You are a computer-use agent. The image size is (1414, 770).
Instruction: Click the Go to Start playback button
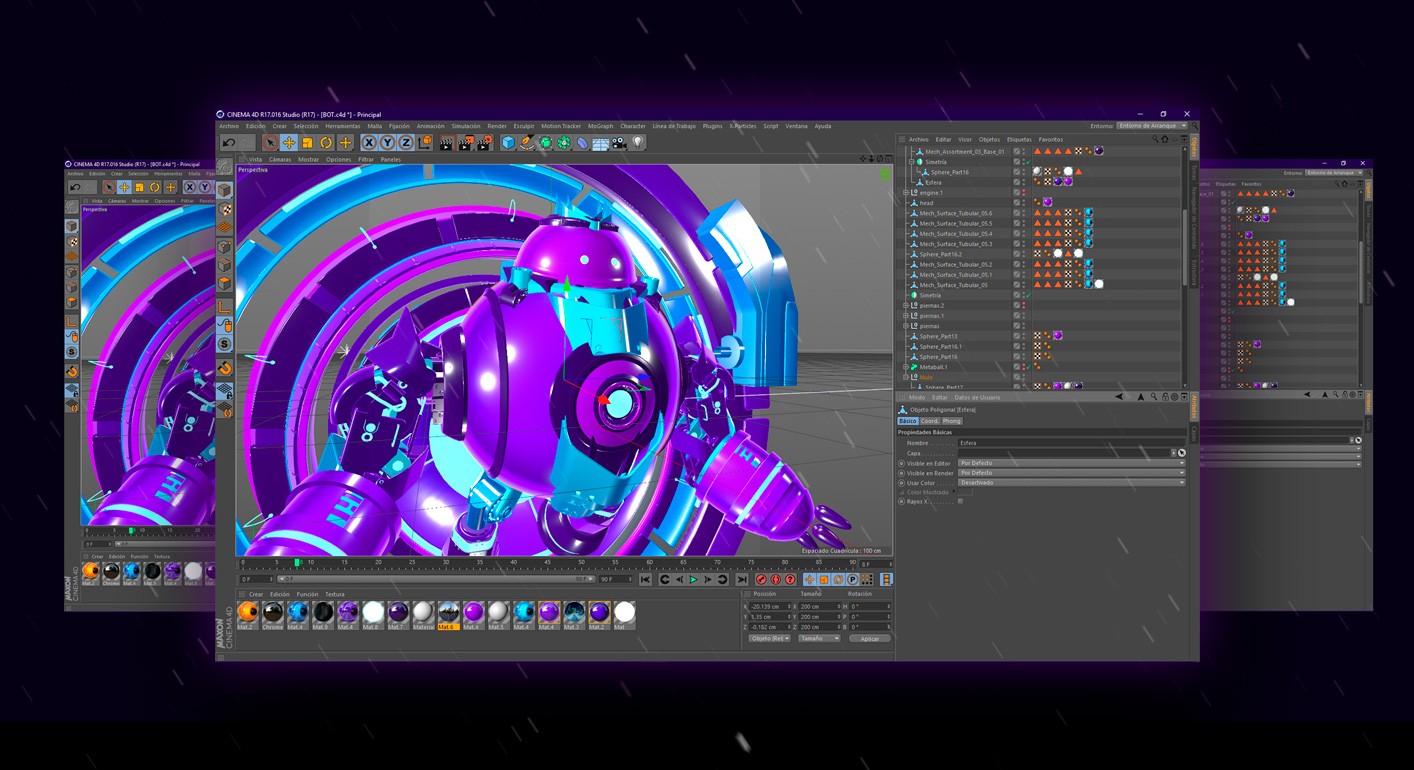[x=645, y=580]
